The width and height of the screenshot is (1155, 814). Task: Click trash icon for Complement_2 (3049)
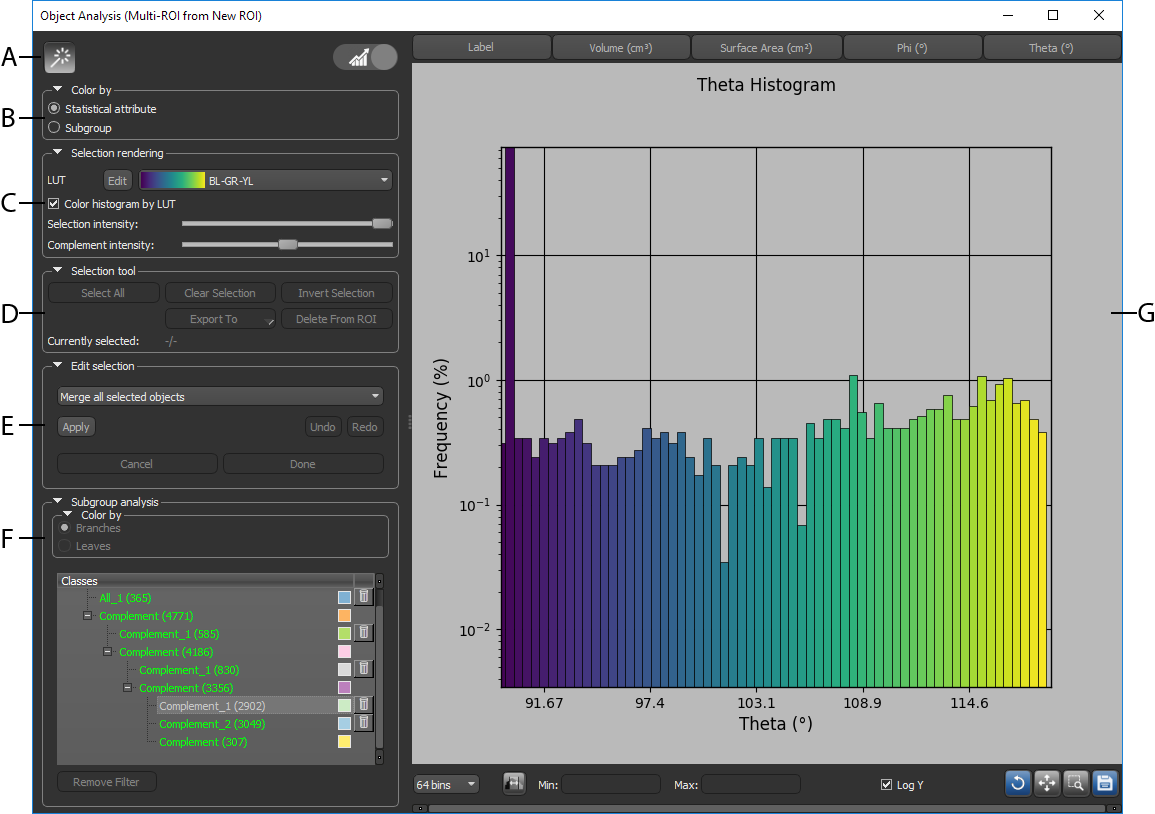[364, 723]
